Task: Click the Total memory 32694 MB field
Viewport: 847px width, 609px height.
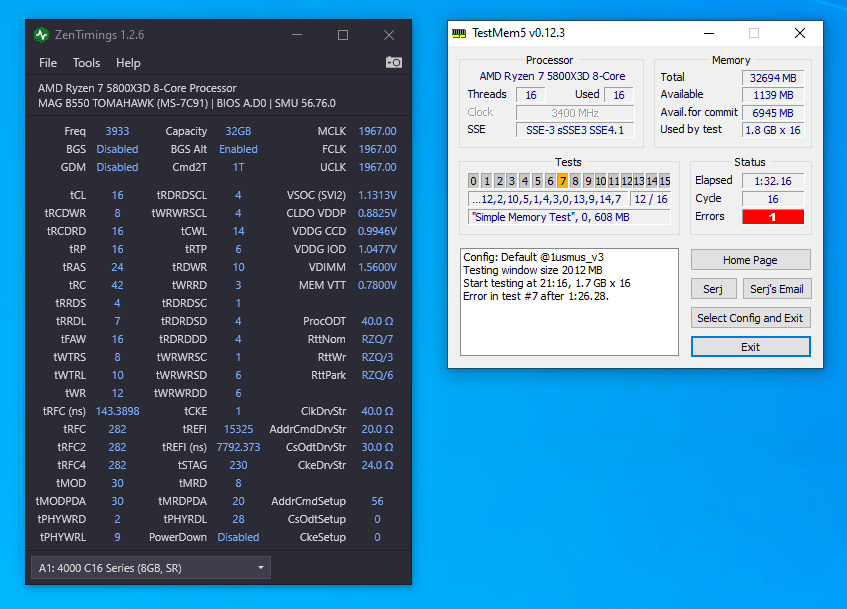Action: click(x=773, y=78)
